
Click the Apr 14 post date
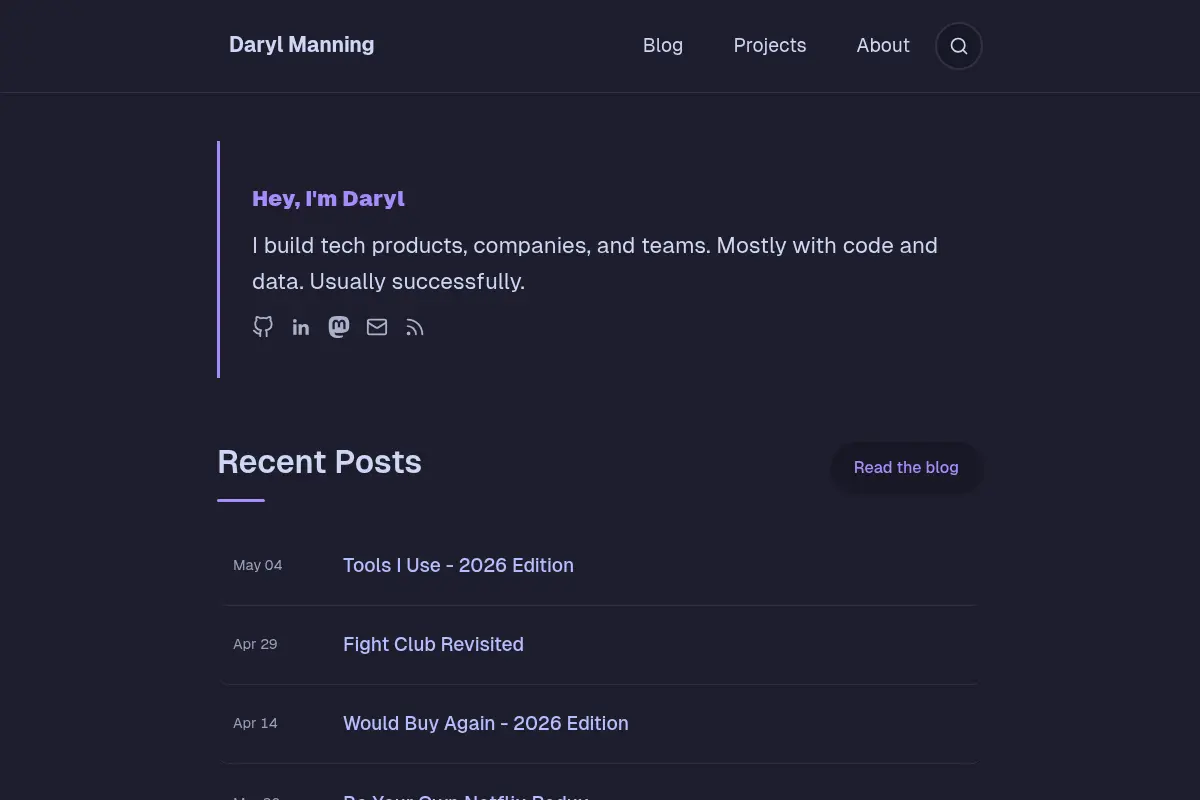click(255, 723)
